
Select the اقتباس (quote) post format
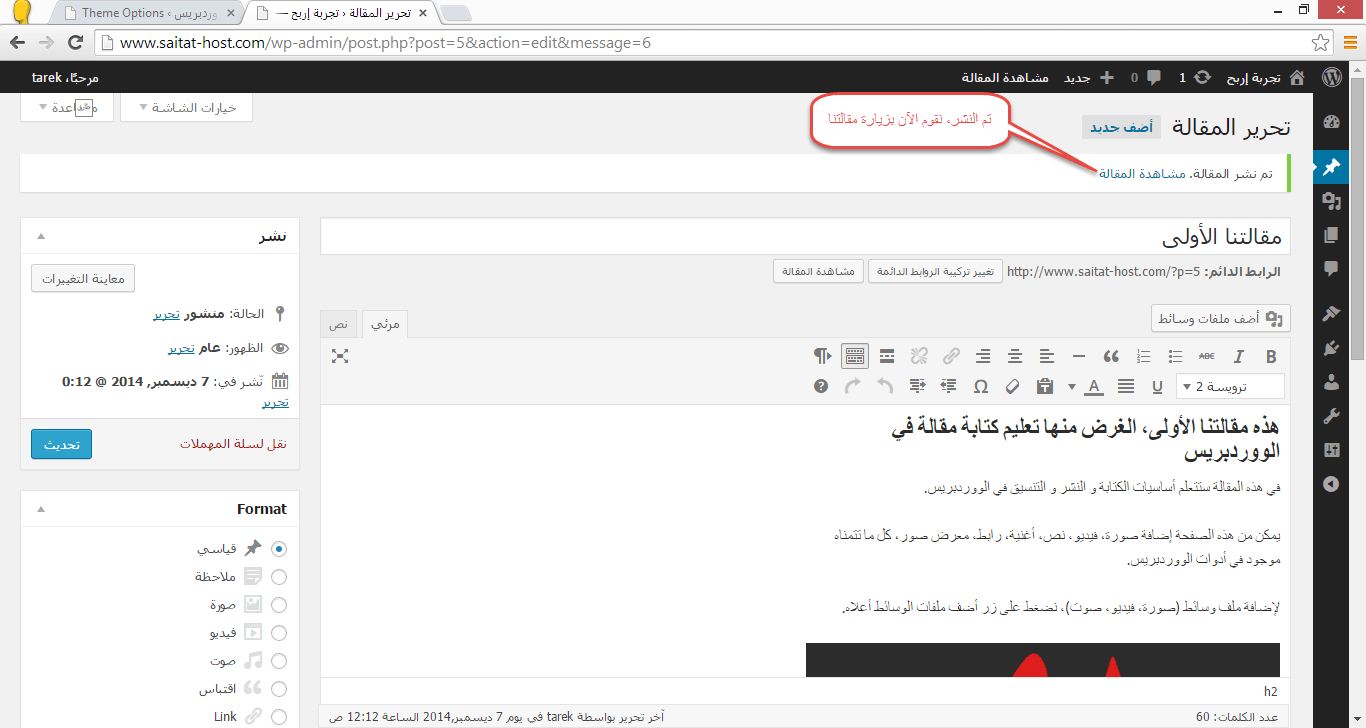tap(279, 689)
